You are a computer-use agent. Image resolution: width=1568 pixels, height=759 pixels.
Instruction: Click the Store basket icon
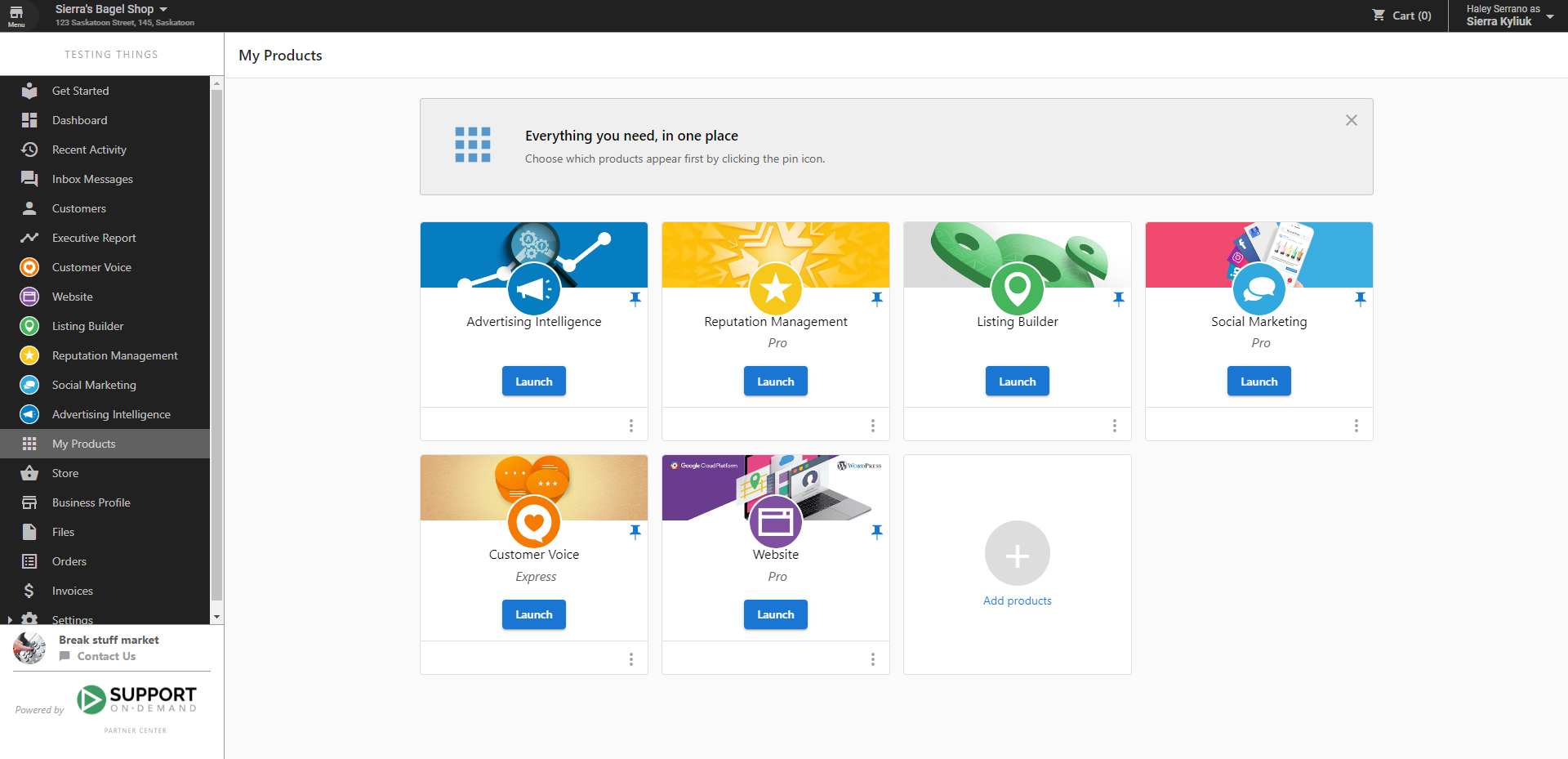click(x=29, y=473)
